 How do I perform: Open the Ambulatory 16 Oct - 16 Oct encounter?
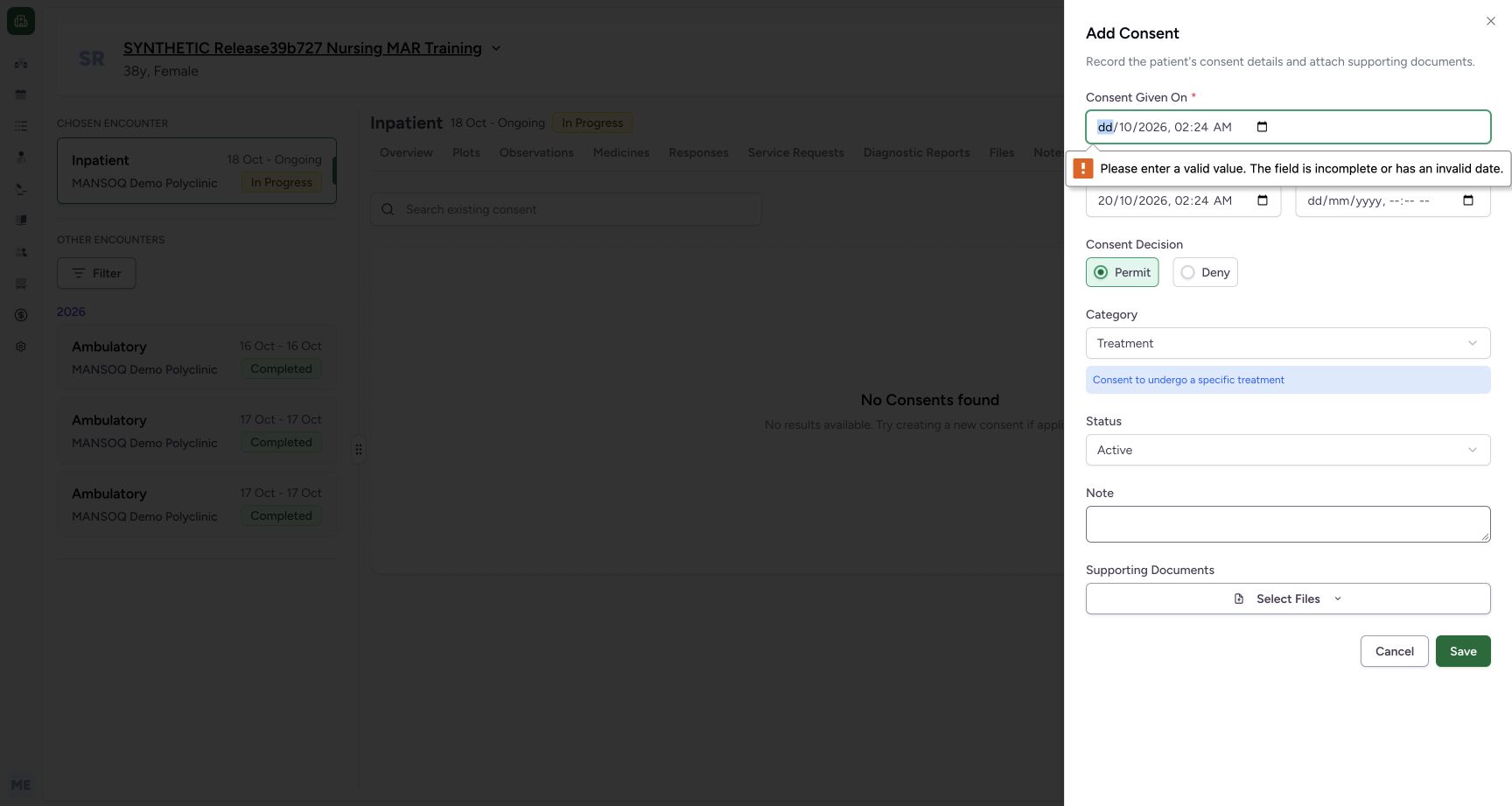[x=197, y=357]
